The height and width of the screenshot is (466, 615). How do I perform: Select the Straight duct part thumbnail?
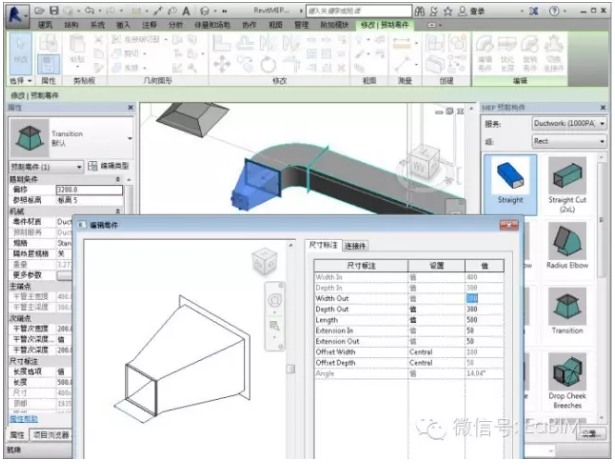(510, 184)
